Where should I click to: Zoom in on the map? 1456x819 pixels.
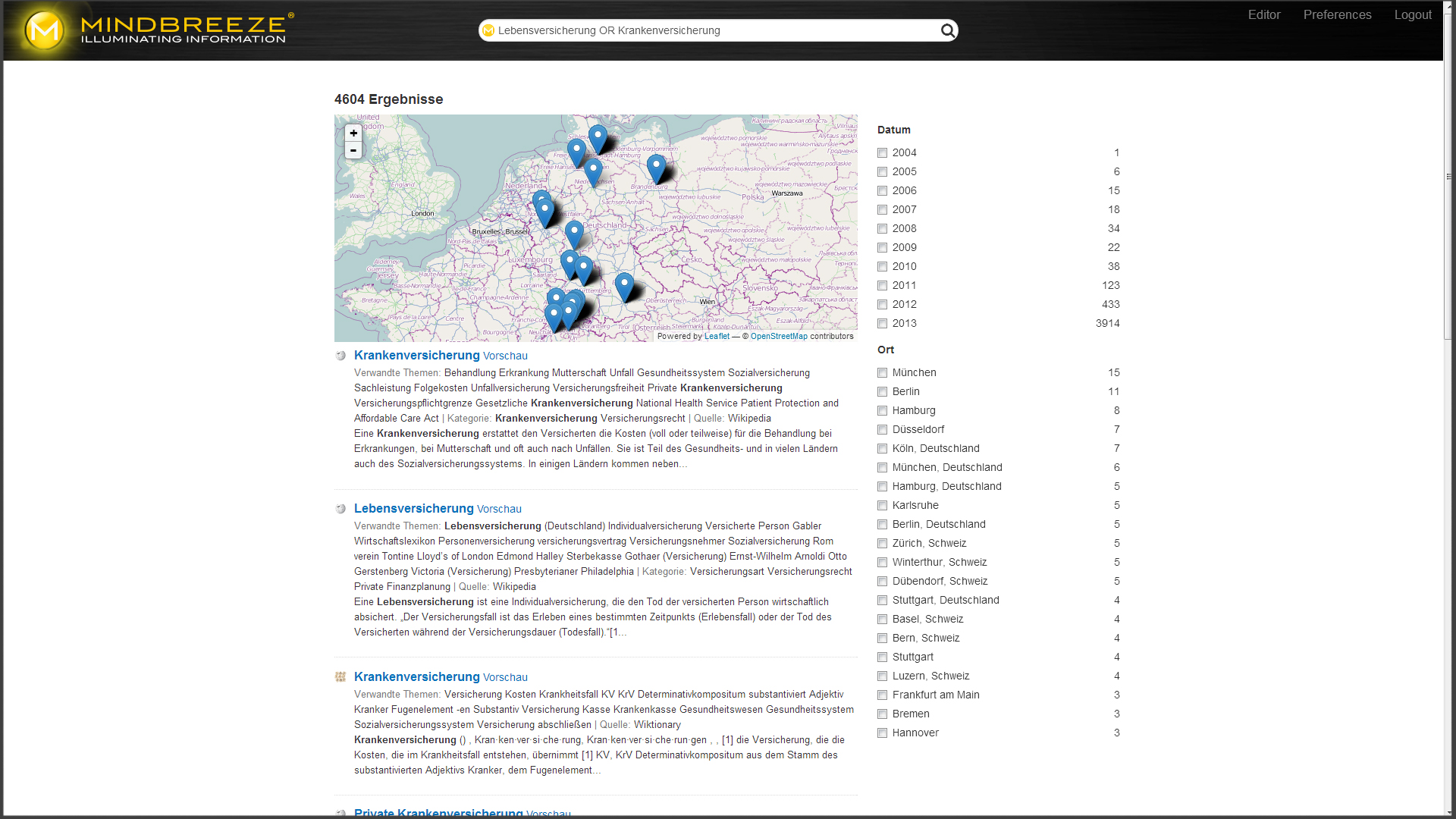click(x=353, y=133)
